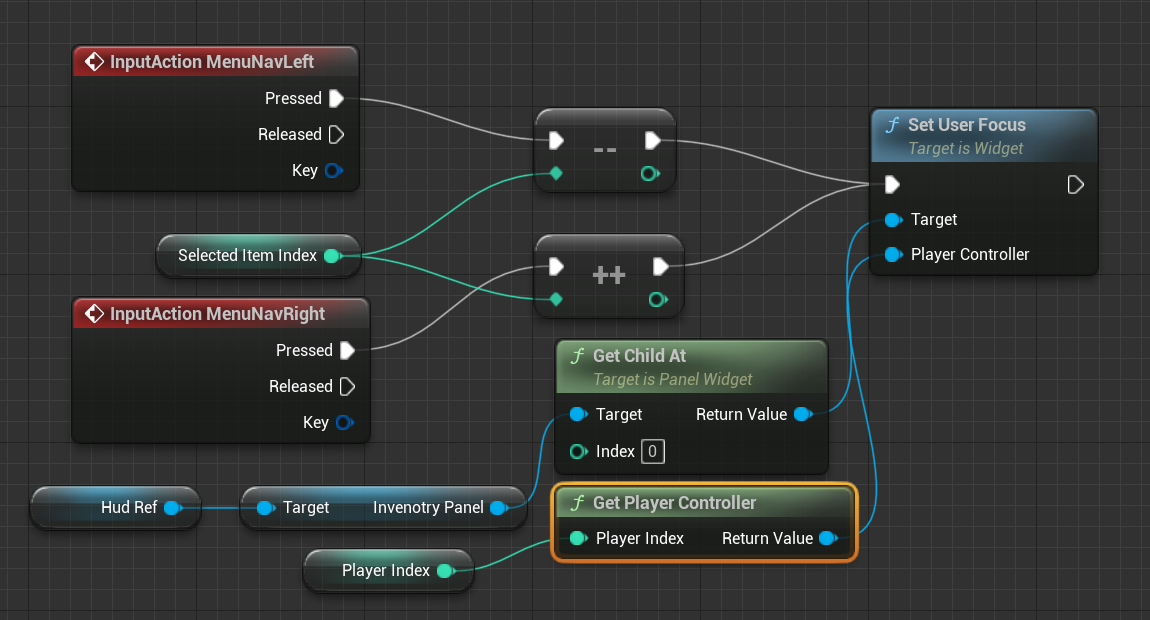
Task: Click 'Target is Widget' subtitle text
Action: pos(965,148)
